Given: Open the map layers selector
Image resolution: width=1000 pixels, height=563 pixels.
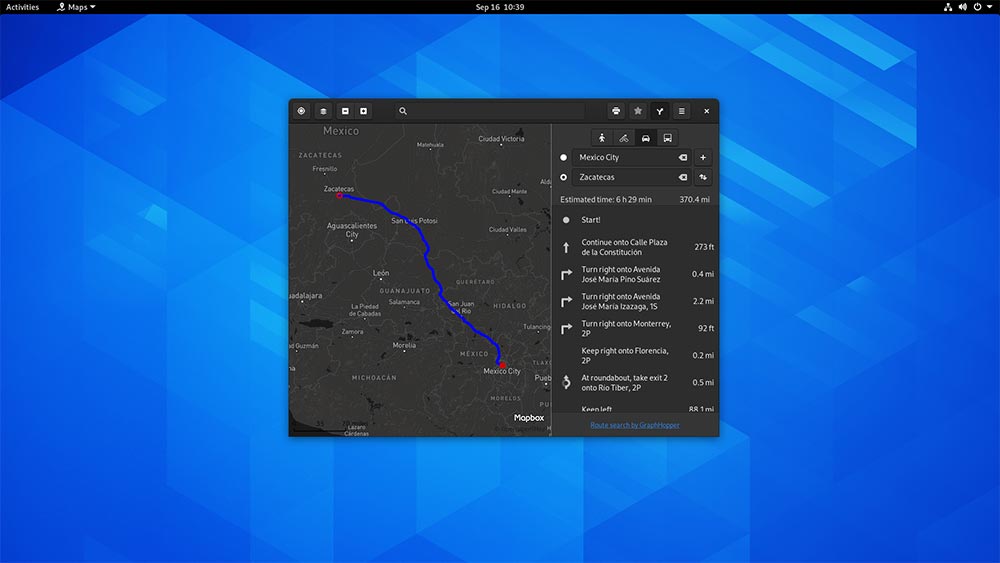Looking at the screenshot, I should pyautogui.click(x=323, y=111).
